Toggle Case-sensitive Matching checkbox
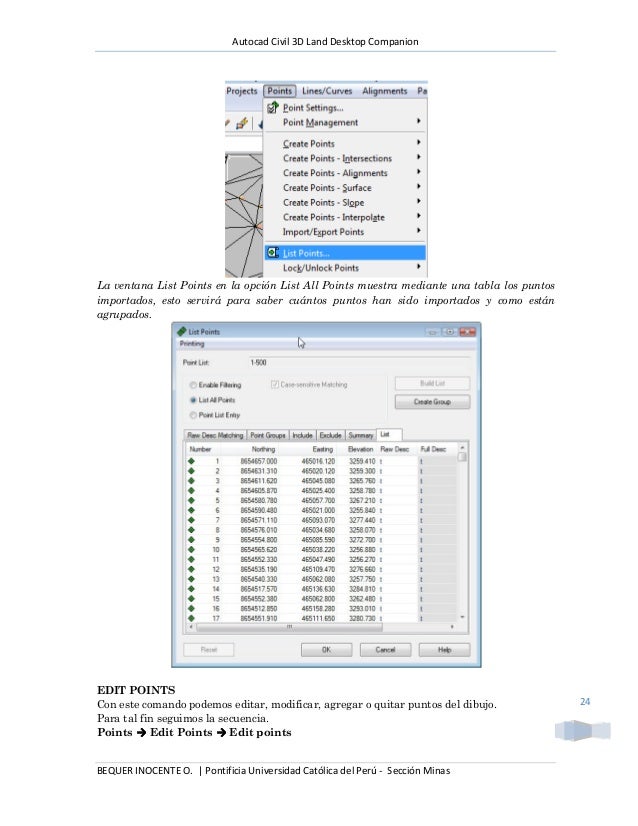638x826 pixels. [x=274, y=385]
